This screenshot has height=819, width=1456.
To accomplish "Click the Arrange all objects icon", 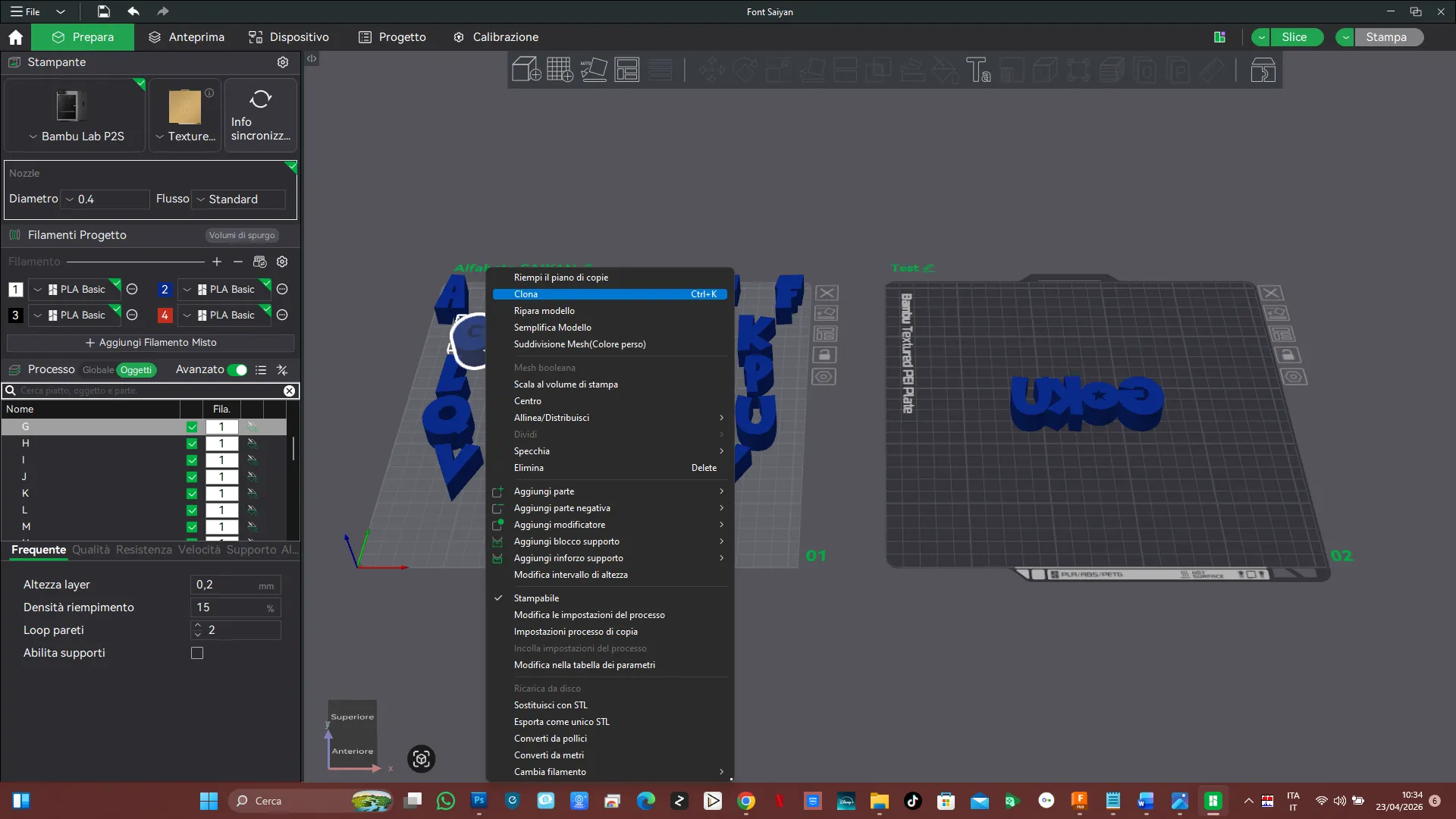I will pyautogui.click(x=627, y=70).
